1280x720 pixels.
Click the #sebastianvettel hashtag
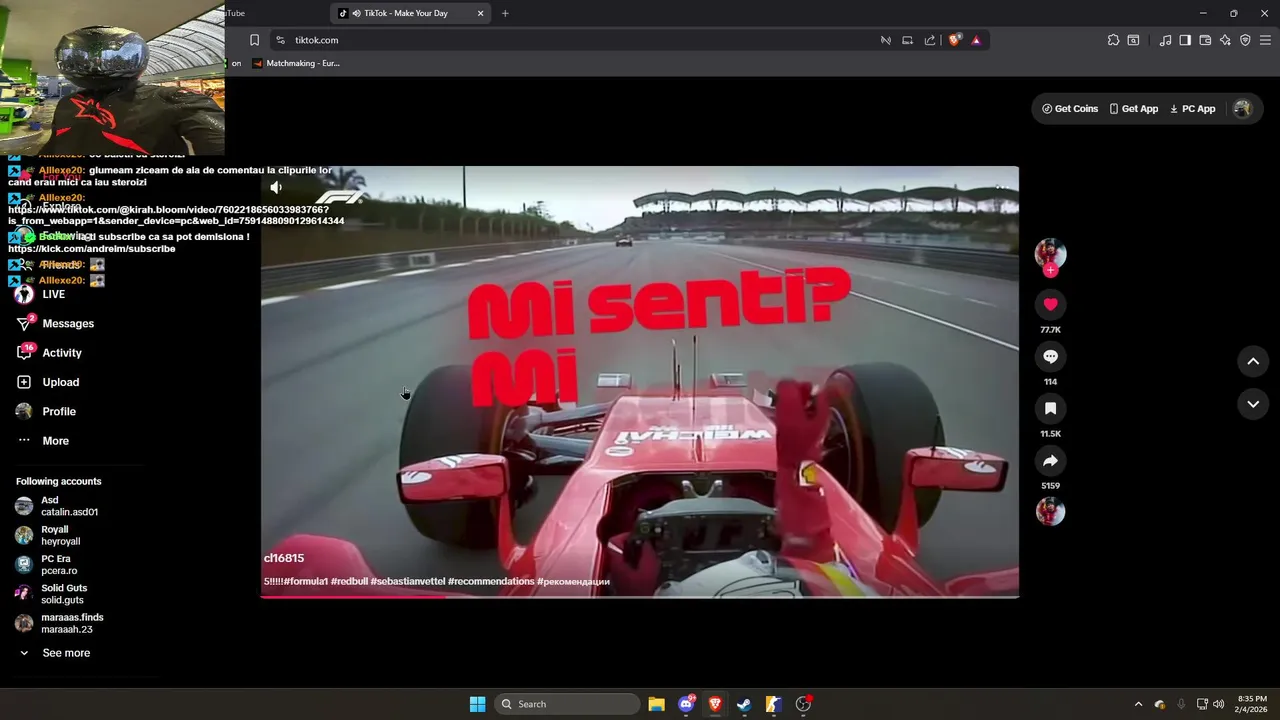point(408,581)
